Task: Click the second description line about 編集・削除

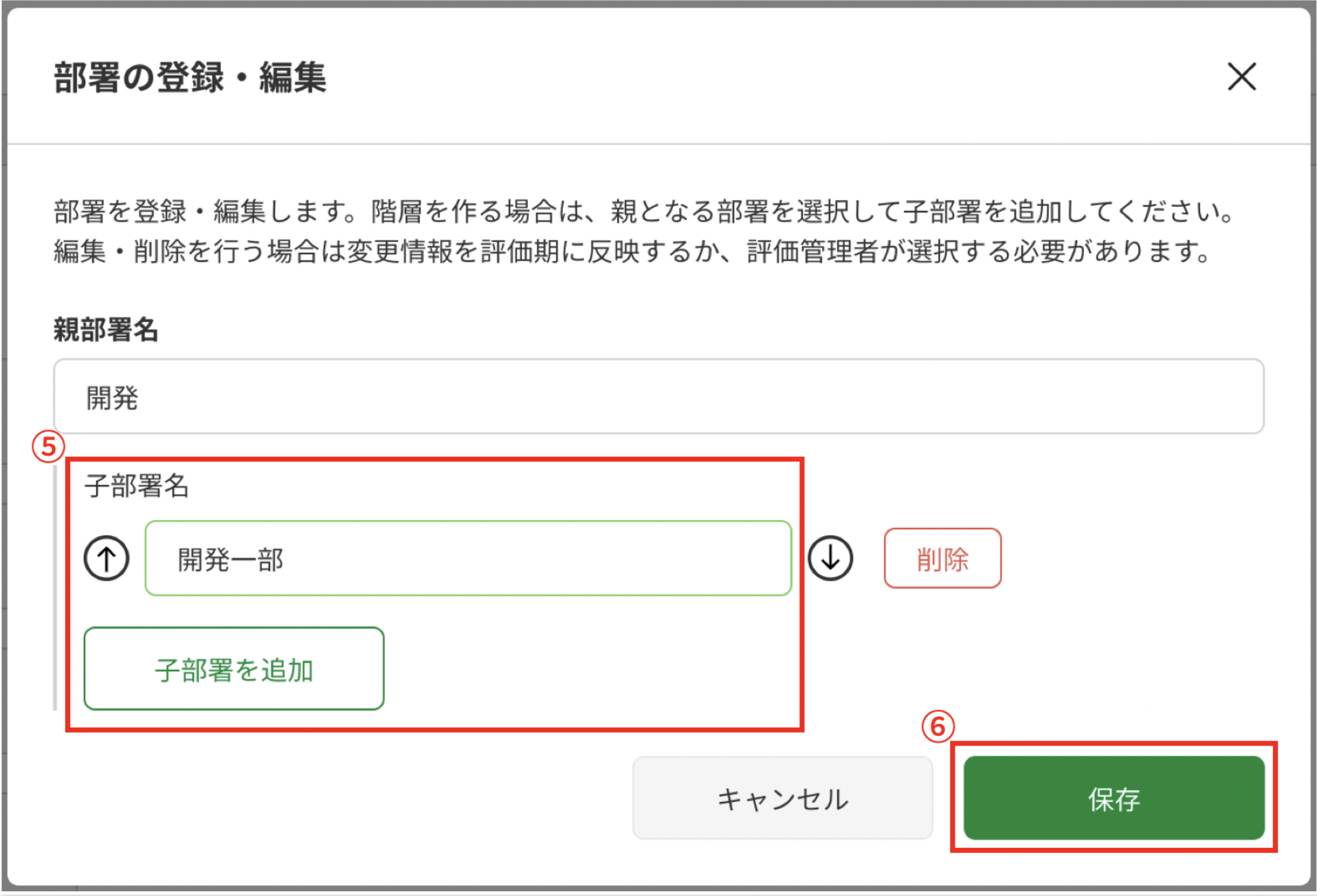Action: click(x=632, y=251)
